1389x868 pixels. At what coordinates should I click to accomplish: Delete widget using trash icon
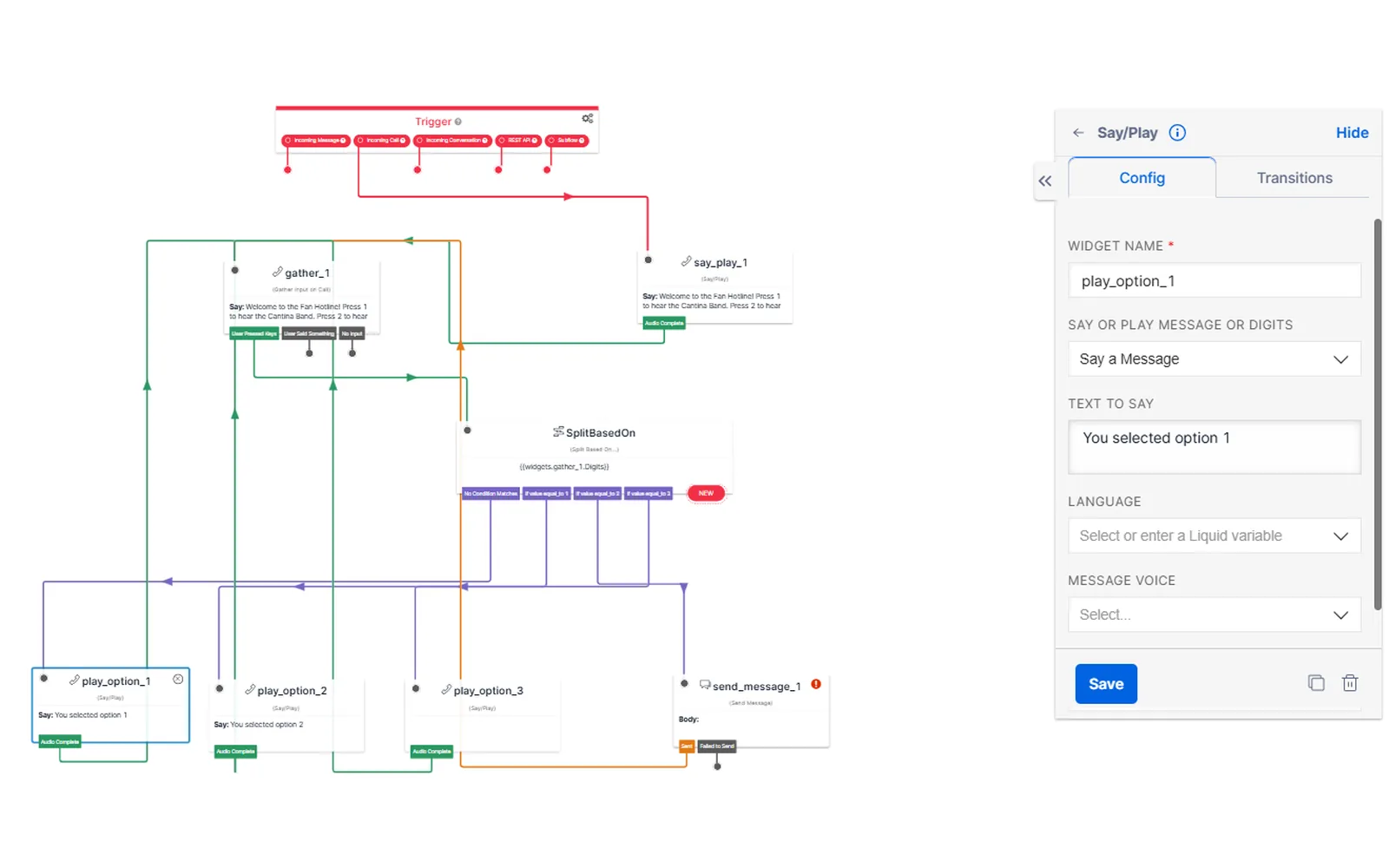click(x=1350, y=683)
